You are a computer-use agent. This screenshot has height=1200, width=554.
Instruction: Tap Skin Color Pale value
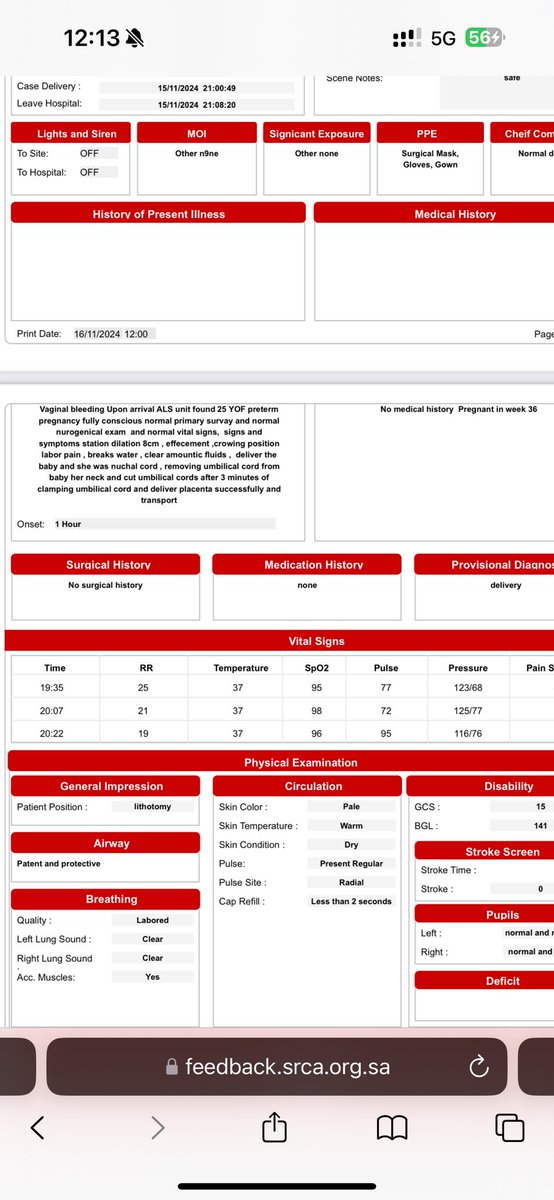[x=351, y=806]
